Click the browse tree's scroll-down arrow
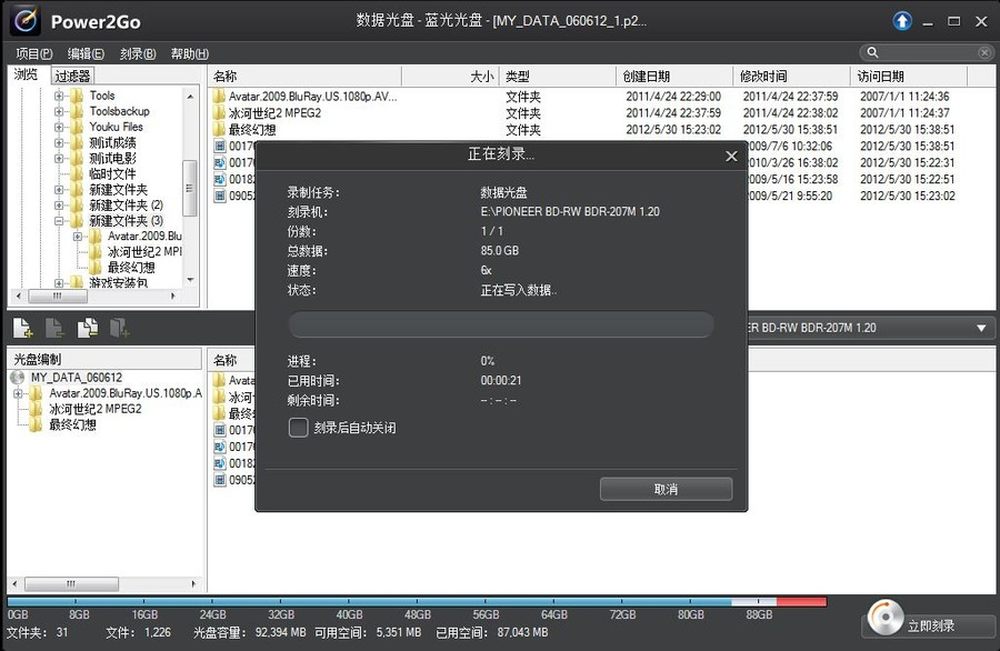The width and height of the screenshot is (1000, 651). point(190,280)
